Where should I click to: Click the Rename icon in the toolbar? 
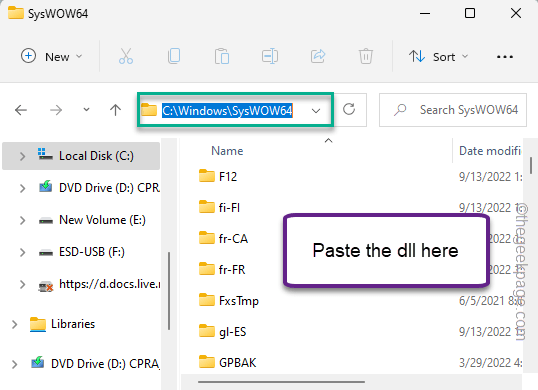[270, 56]
